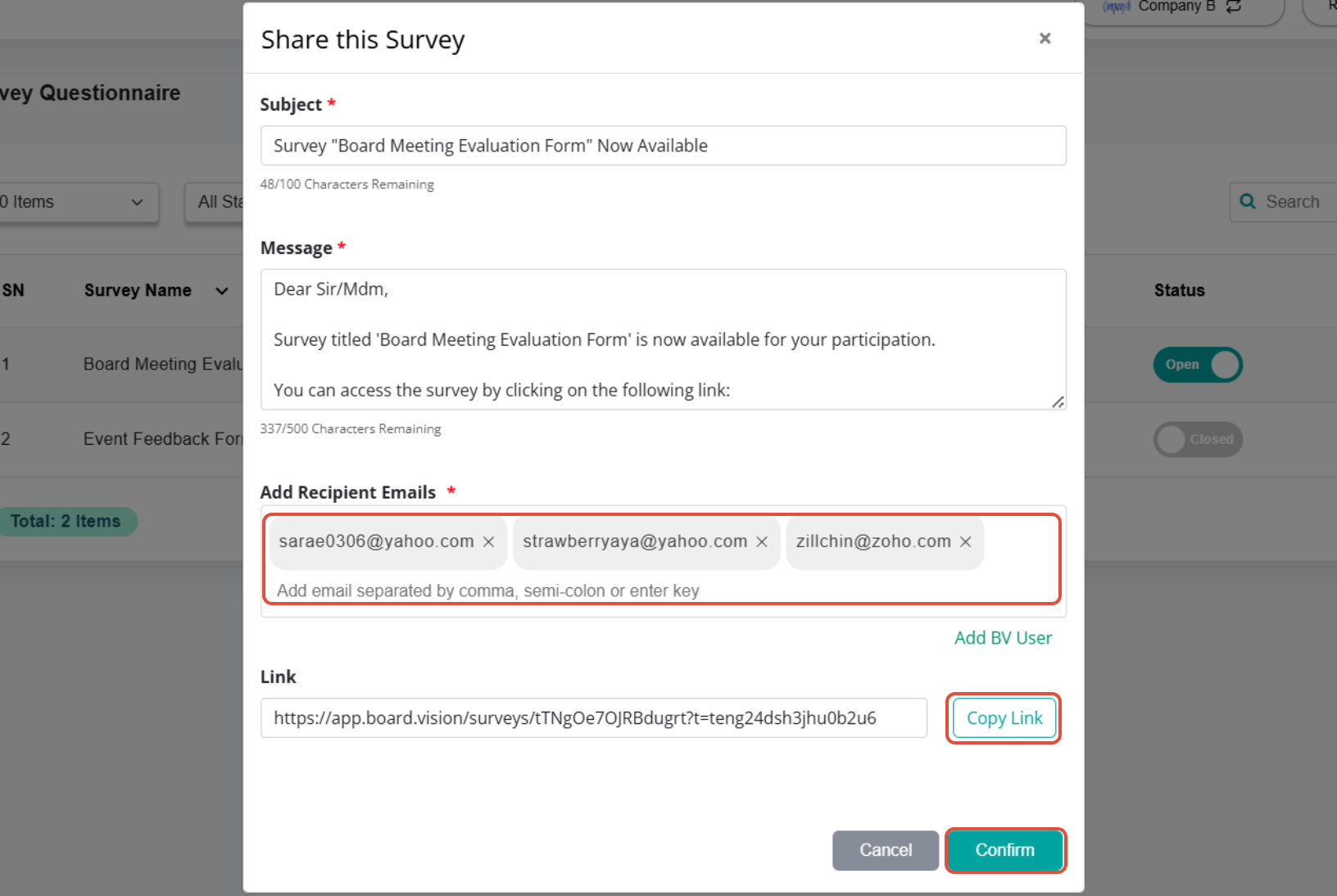Remove strawberryaya@yahoo.com recipient chip
The height and width of the screenshot is (896, 1337).
coord(762,542)
